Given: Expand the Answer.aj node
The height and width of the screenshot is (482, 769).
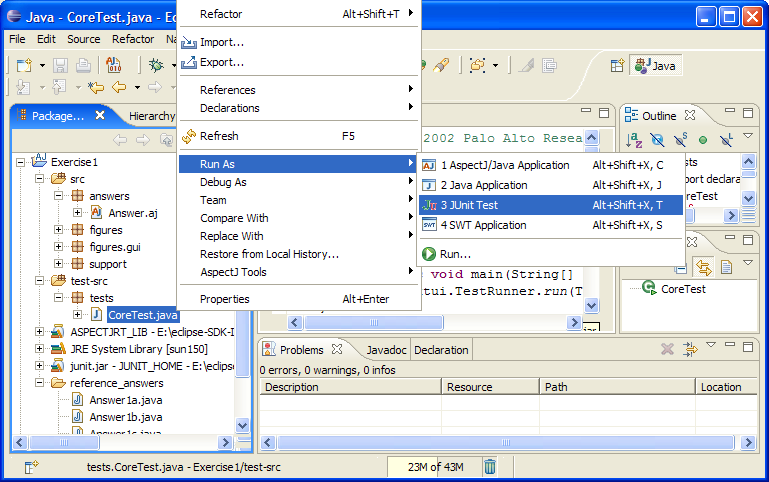Looking at the screenshot, I should (77, 213).
